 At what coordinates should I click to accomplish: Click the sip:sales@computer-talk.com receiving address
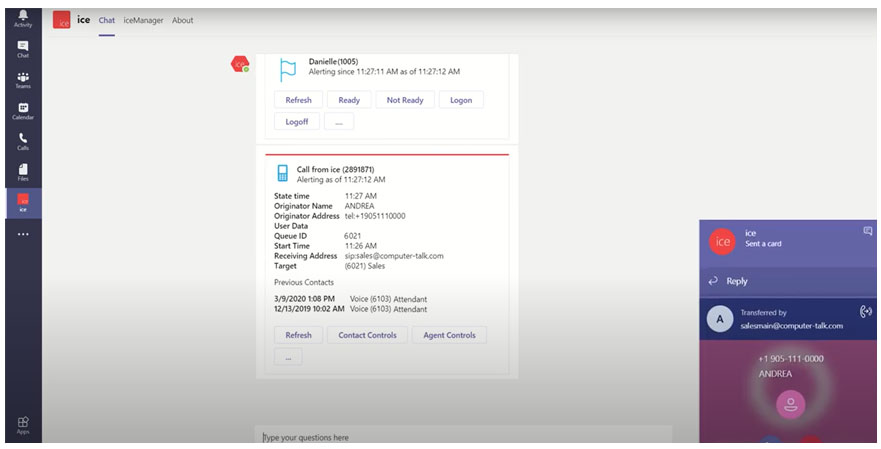(x=394, y=256)
